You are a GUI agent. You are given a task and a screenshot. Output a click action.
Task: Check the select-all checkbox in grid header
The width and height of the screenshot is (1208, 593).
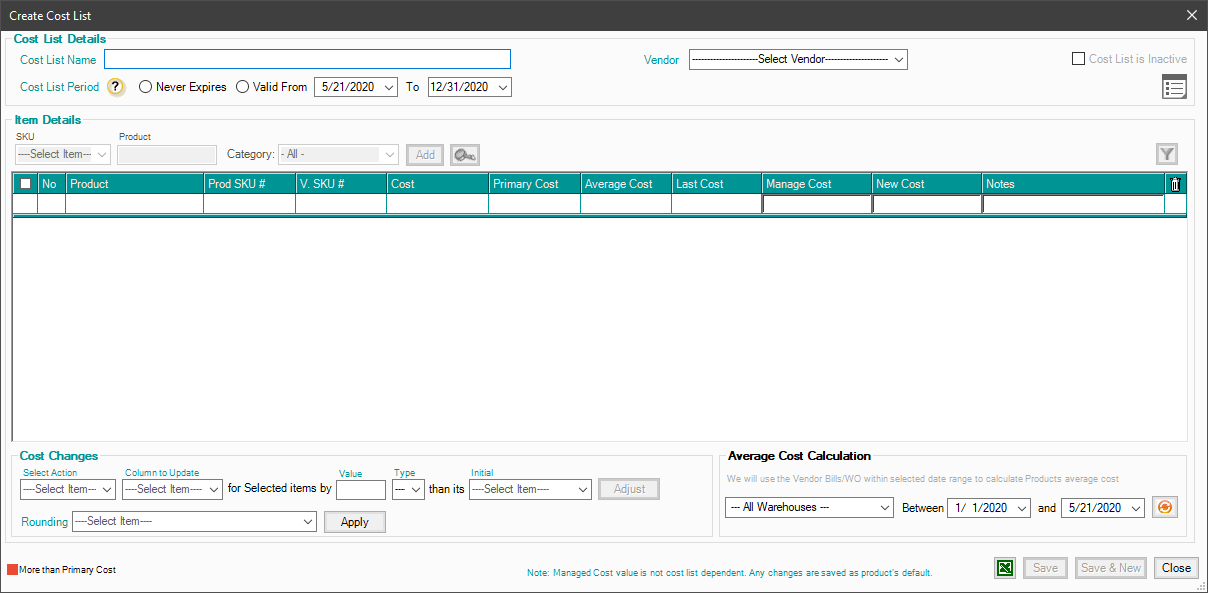pyautogui.click(x=26, y=184)
